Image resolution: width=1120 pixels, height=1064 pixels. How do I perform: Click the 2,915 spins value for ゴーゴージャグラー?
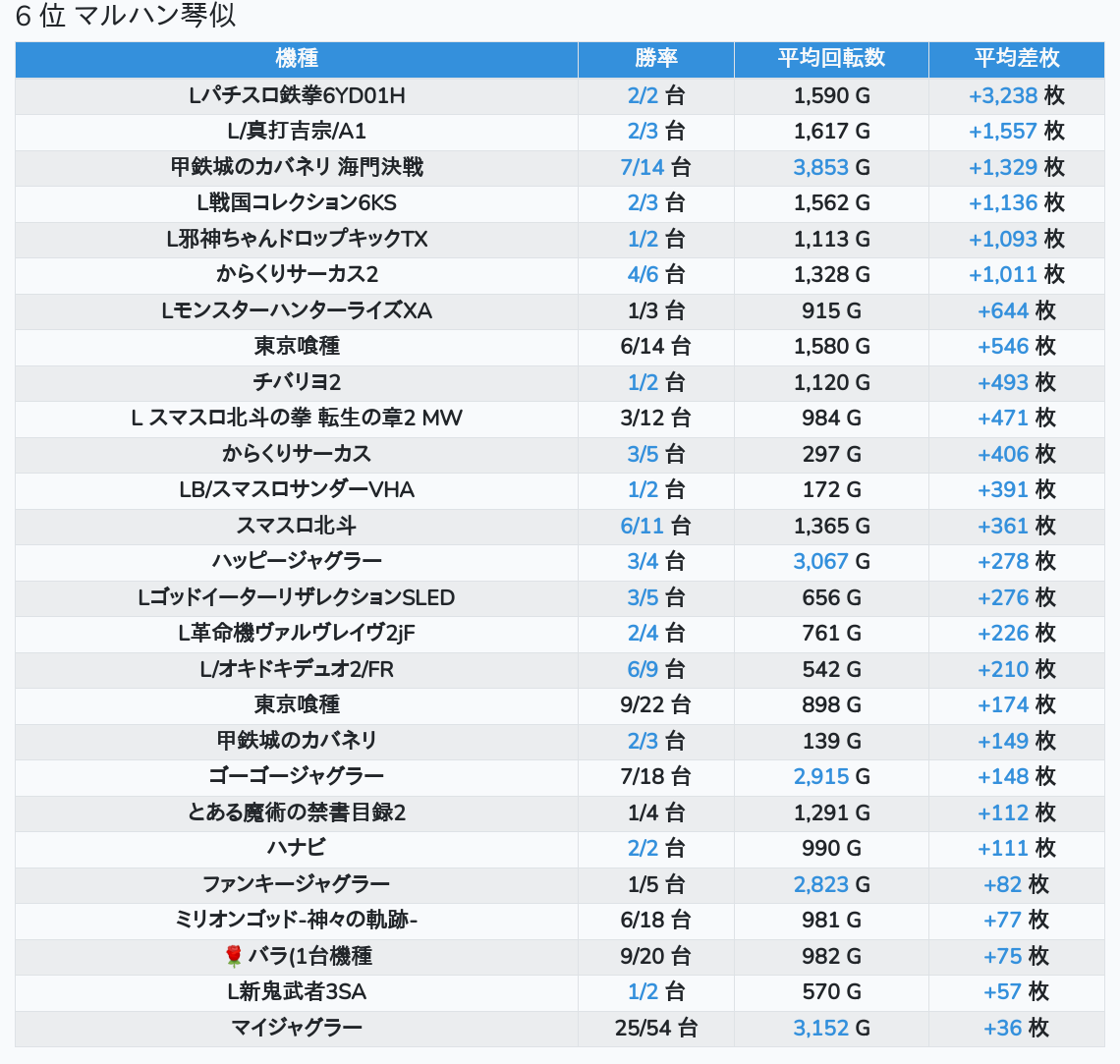pos(820,776)
